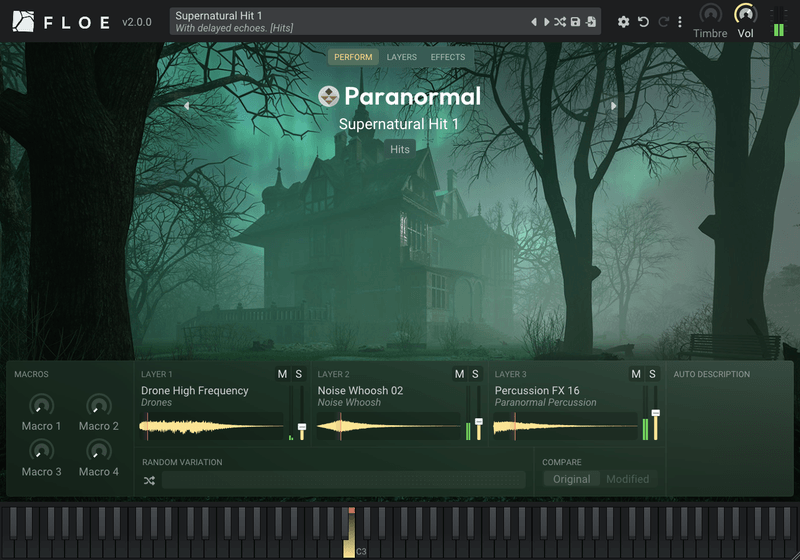Solo Layer 2 with S button
The height and width of the screenshot is (560, 800).
pos(476,374)
